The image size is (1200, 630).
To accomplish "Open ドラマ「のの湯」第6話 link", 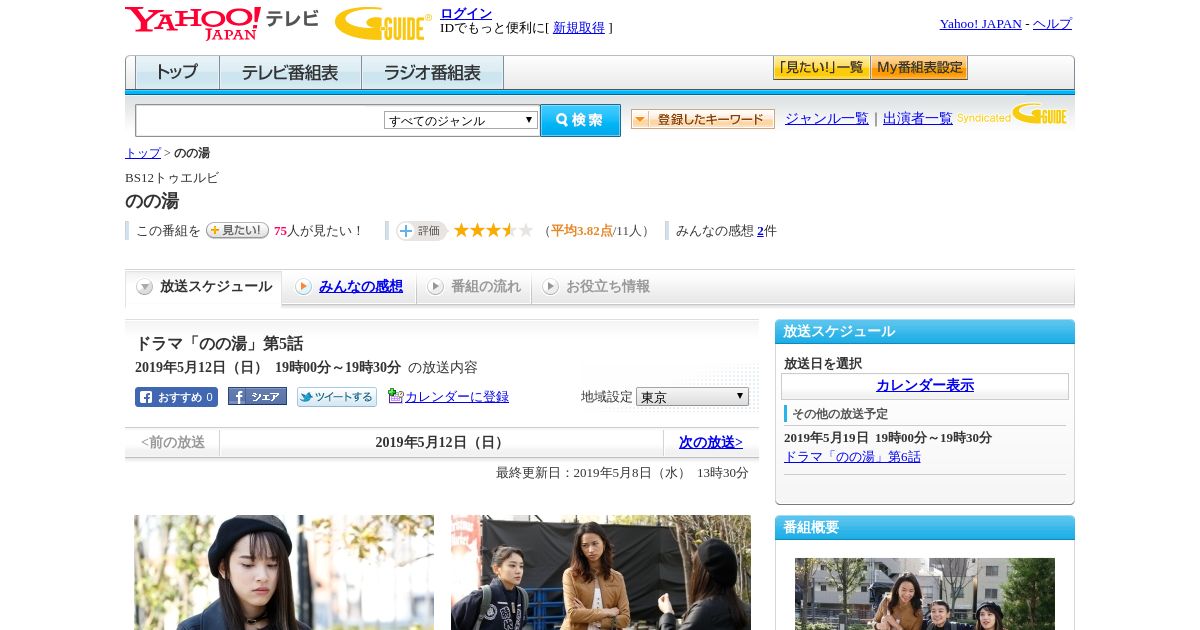I will pyautogui.click(x=852, y=457).
